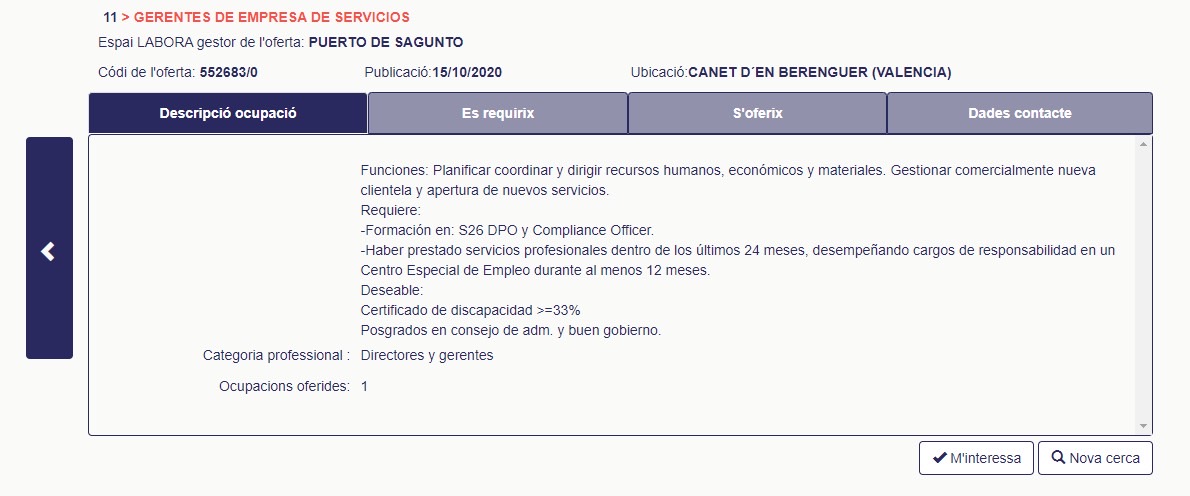
Task: Click the publication date 15/10/2020
Action: coord(467,73)
